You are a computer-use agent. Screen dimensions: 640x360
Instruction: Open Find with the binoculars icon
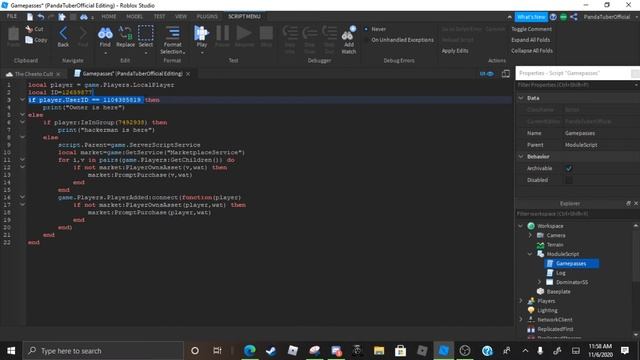[x=105, y=33]
